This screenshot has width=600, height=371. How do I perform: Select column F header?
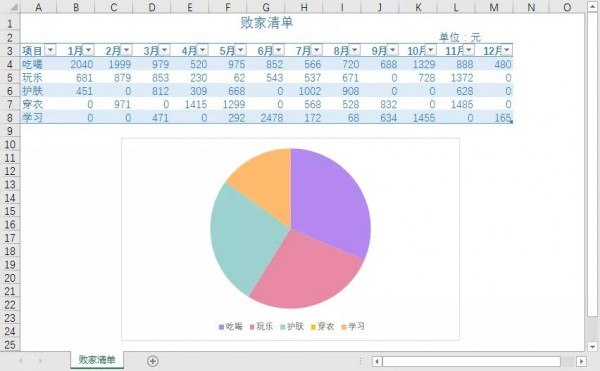(228, 7)
